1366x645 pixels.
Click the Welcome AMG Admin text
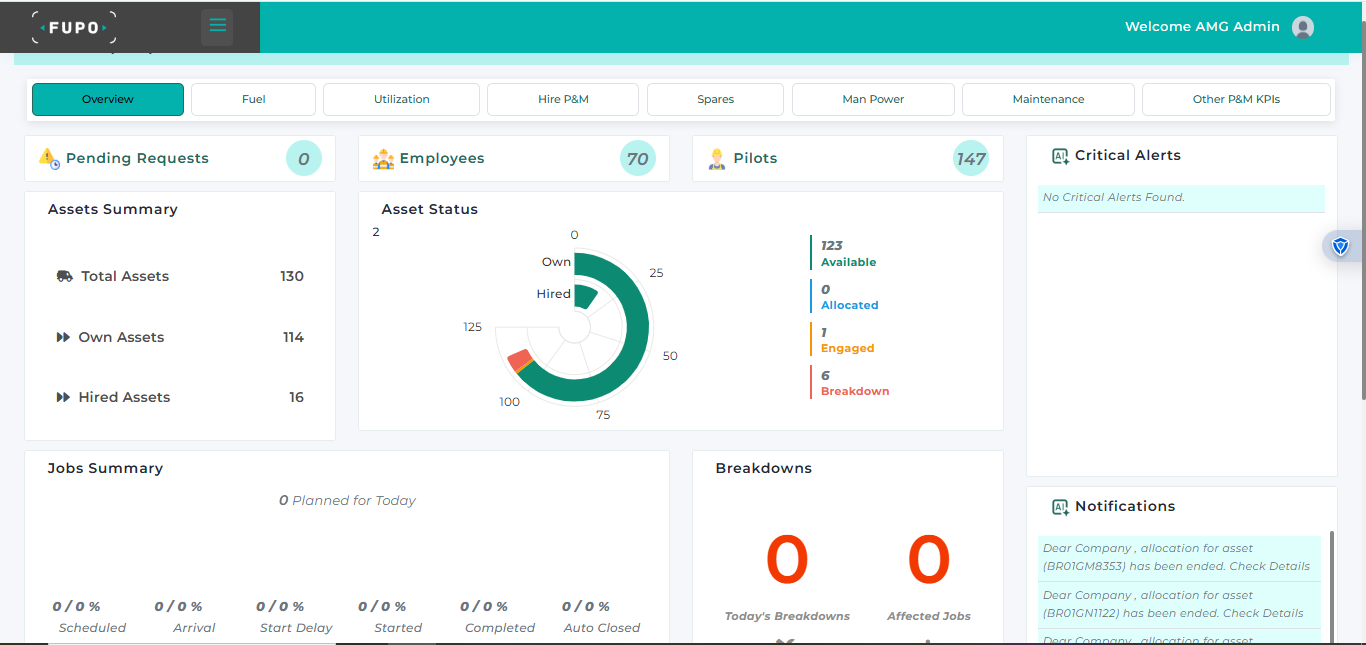[1202, 27]
